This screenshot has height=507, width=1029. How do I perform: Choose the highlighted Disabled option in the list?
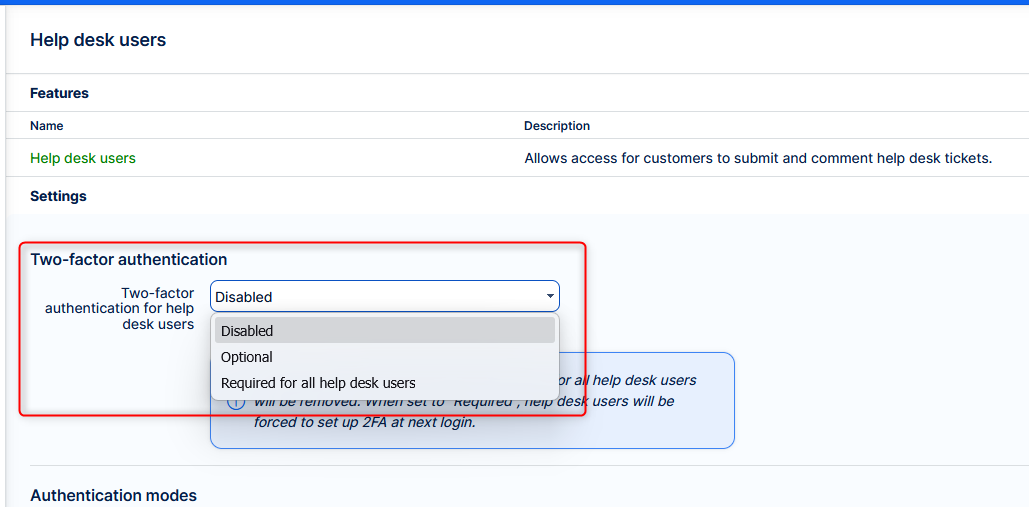pyautogui.click(x=384, y=331)
